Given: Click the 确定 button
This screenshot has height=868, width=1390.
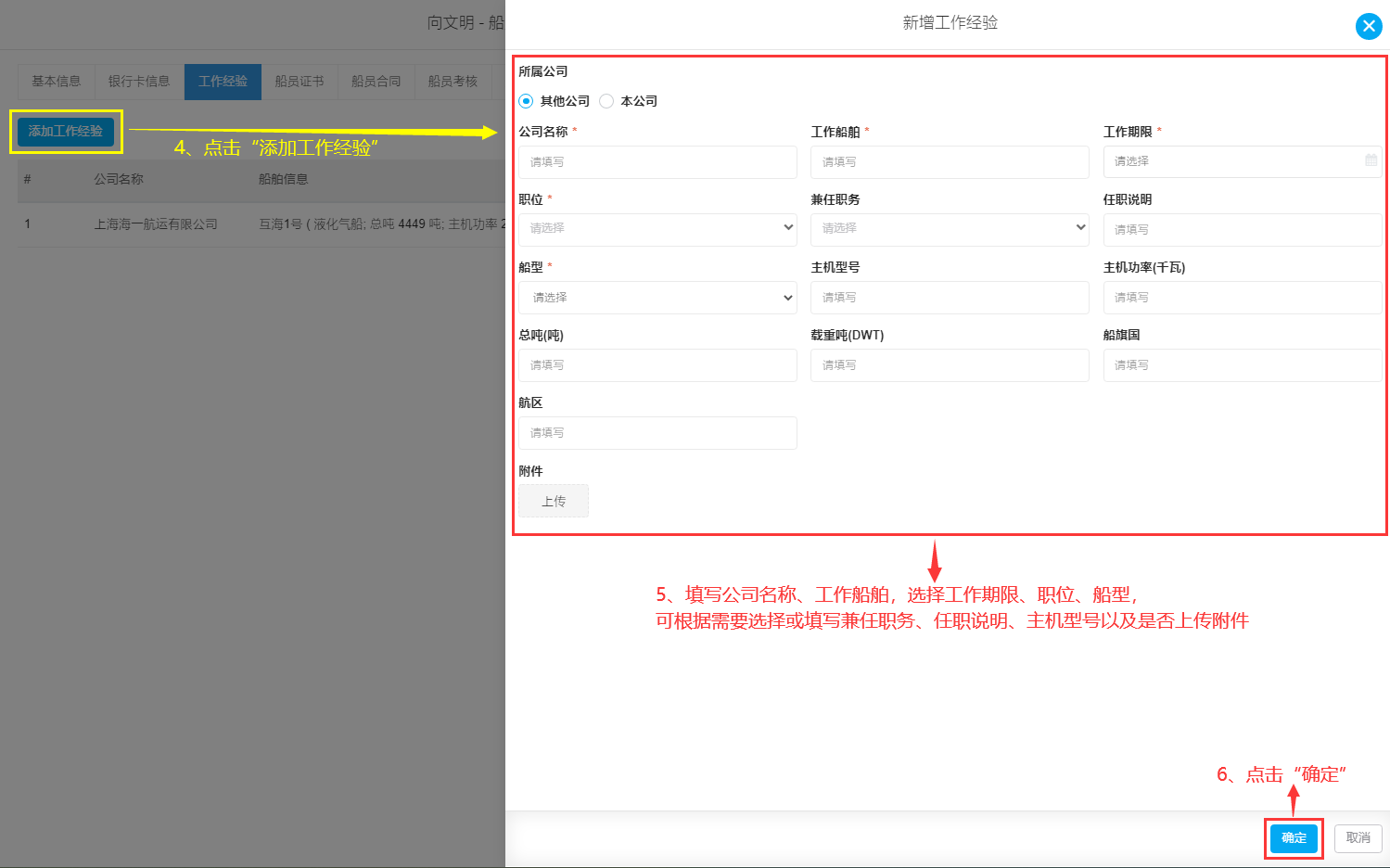Looking at the screenshot, I should pos(1294,838).
